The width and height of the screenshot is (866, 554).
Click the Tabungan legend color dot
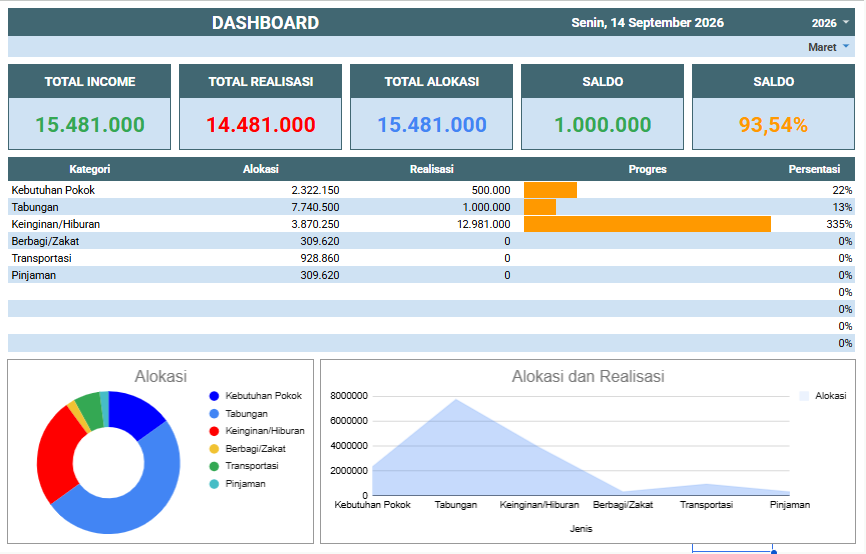214,414
